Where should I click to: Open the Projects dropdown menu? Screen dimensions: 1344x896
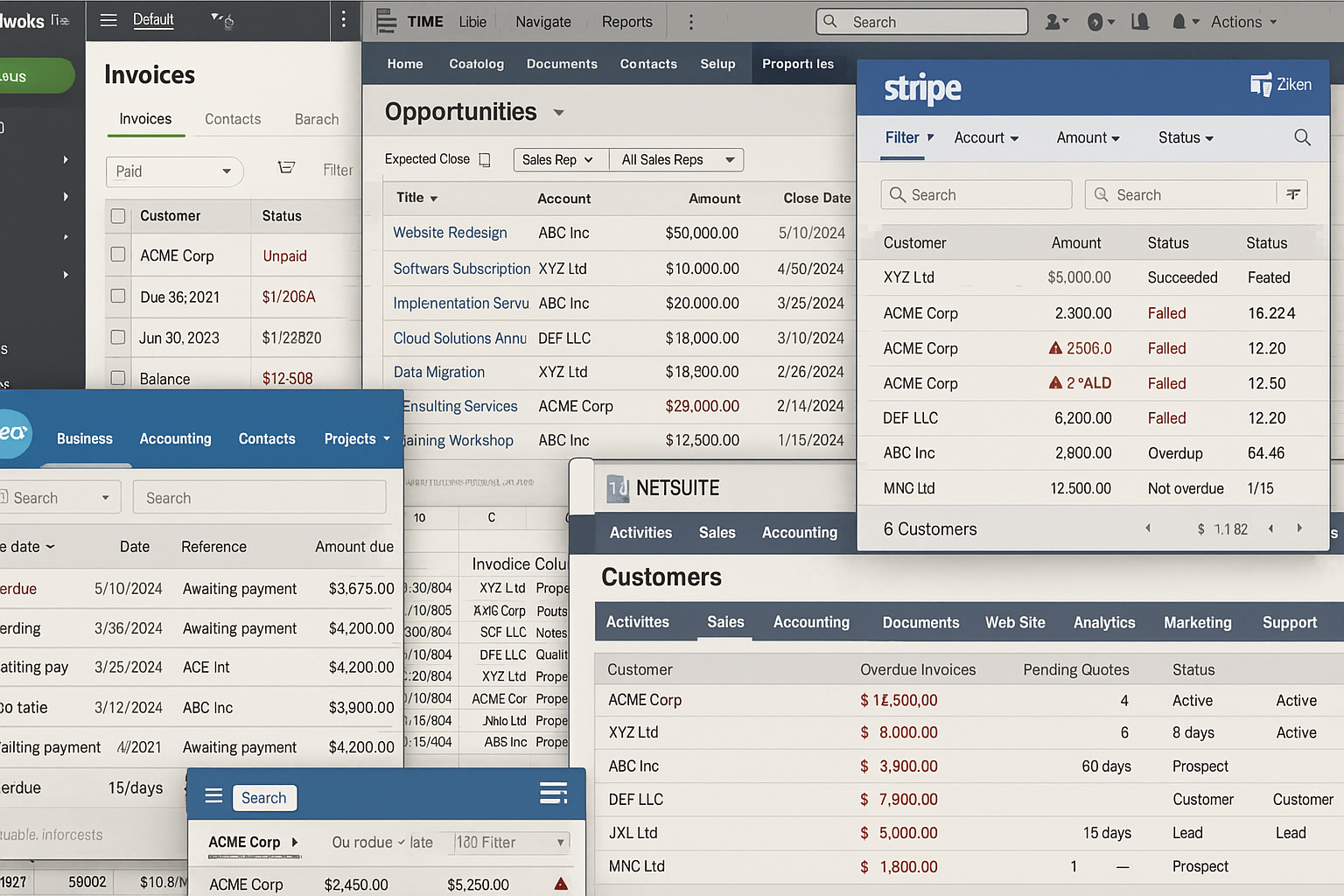357,438
